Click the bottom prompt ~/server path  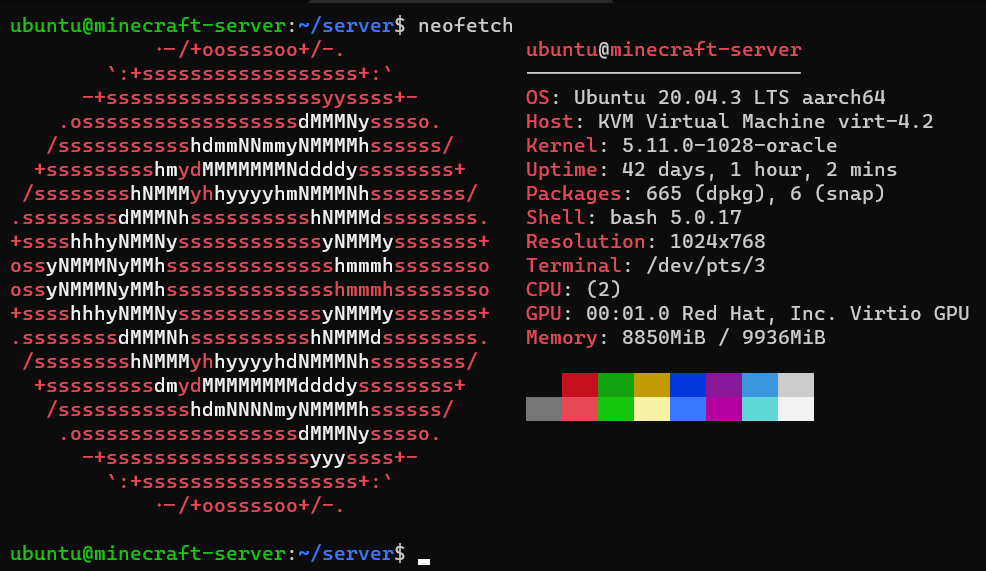(x=346, y=554)
